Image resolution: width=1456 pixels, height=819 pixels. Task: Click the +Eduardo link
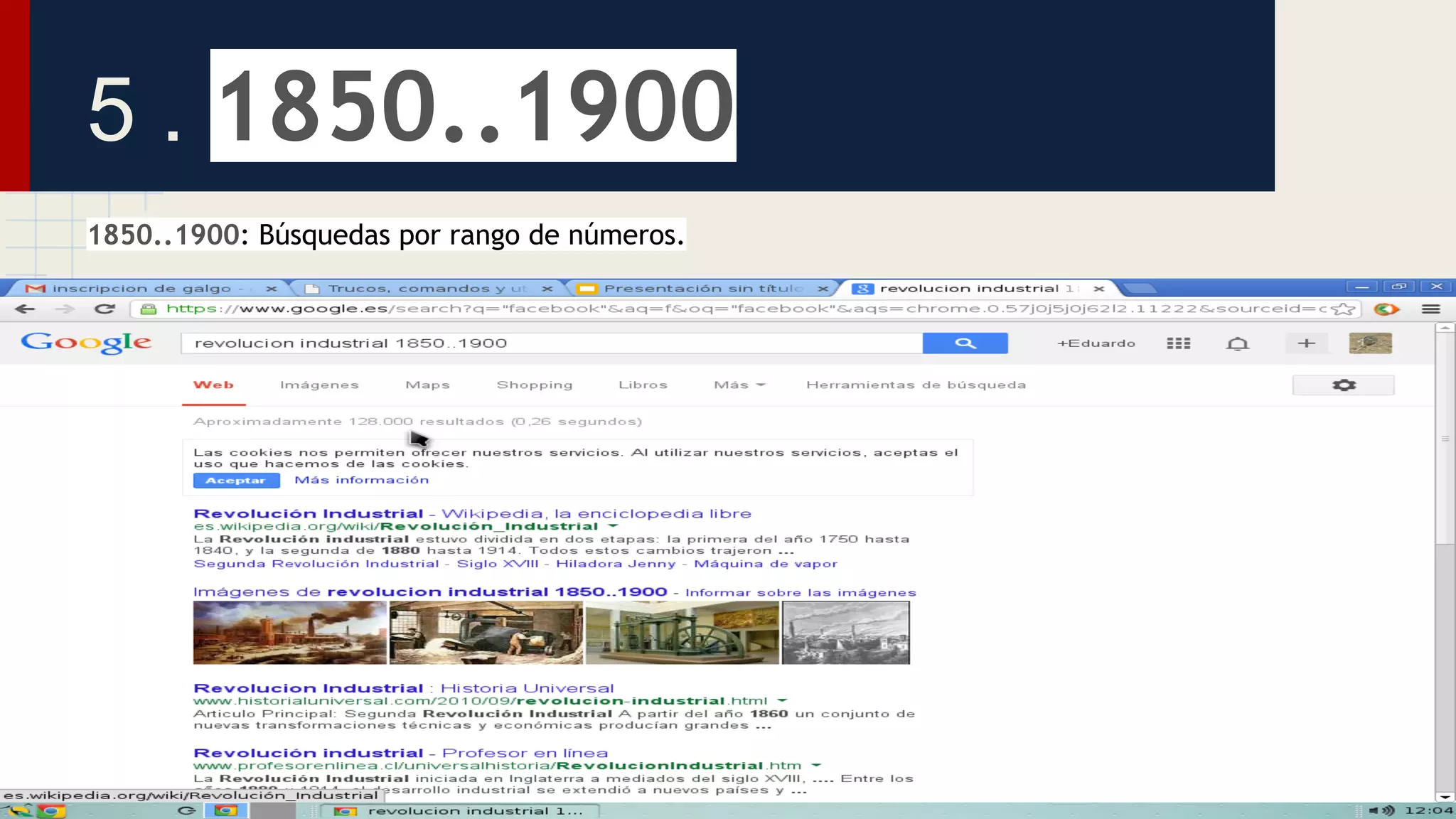[x=1096, y=343]
